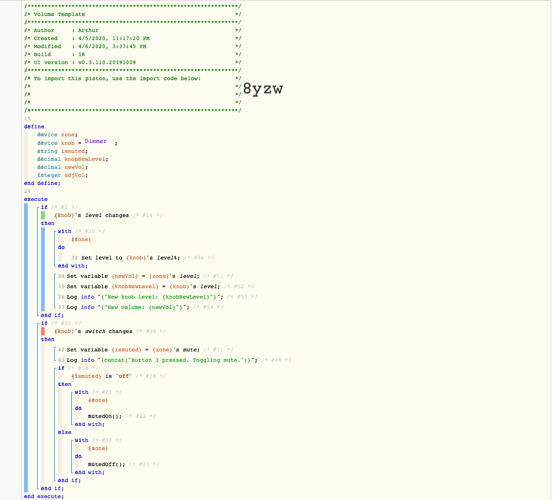The width and height of the screenshot is (555, 500).
Task: Click the condition ismuted is 'off'
Action: click(101, 376)
